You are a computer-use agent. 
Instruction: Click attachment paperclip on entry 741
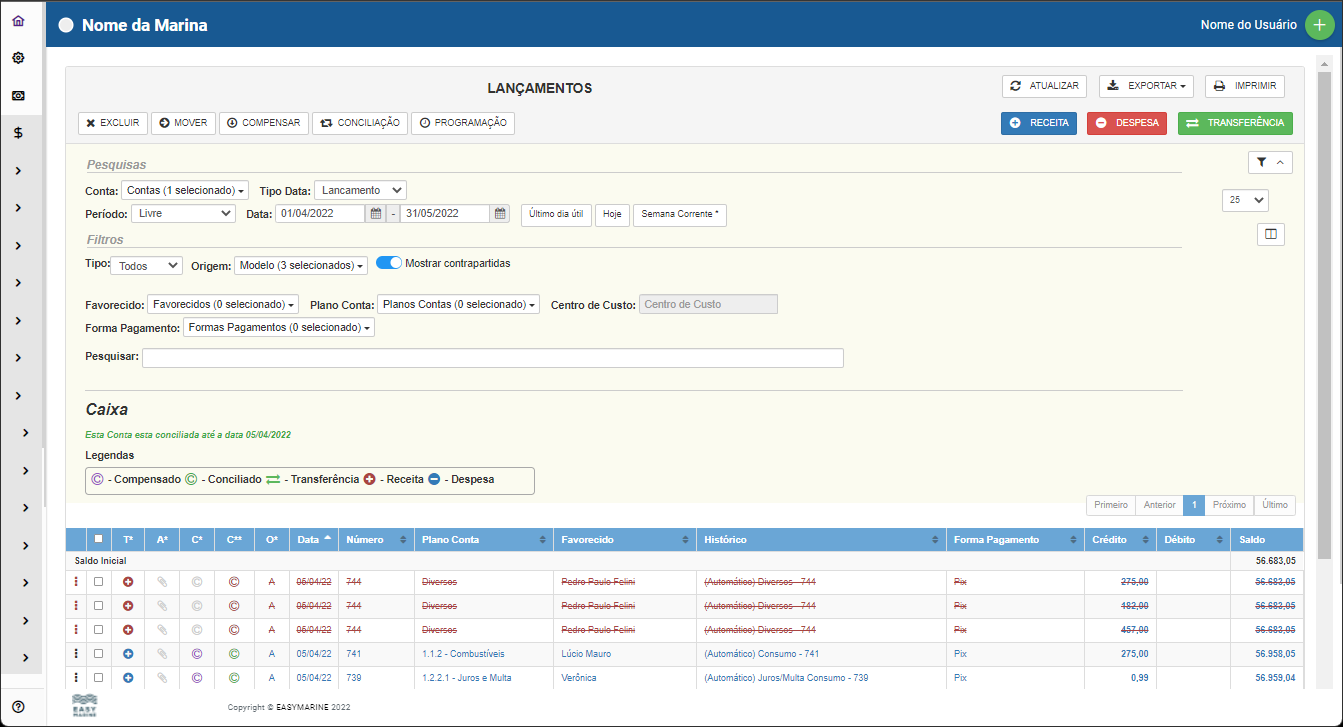[161, 654]
